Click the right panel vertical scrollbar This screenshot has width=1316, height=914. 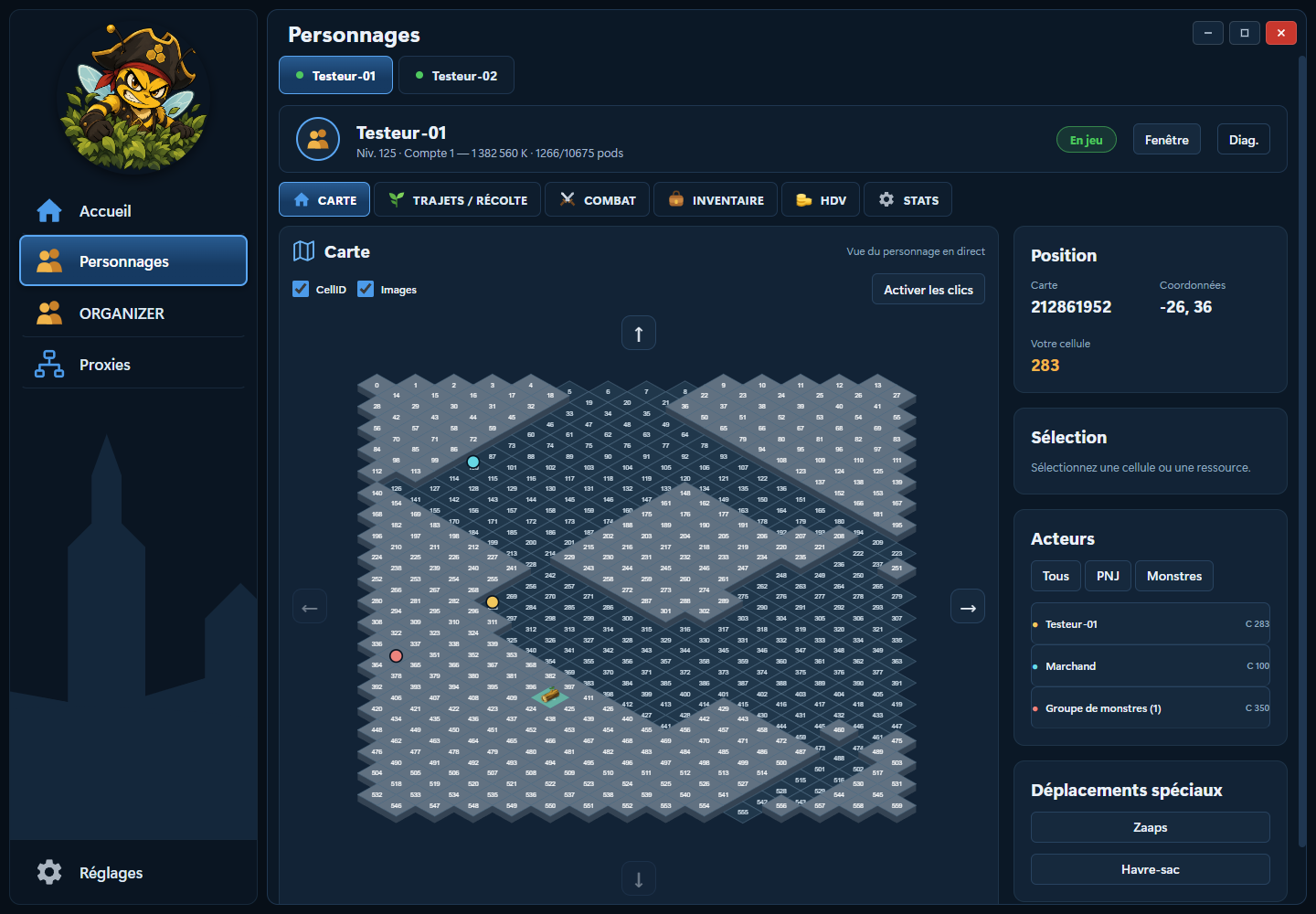(1302, 451)
